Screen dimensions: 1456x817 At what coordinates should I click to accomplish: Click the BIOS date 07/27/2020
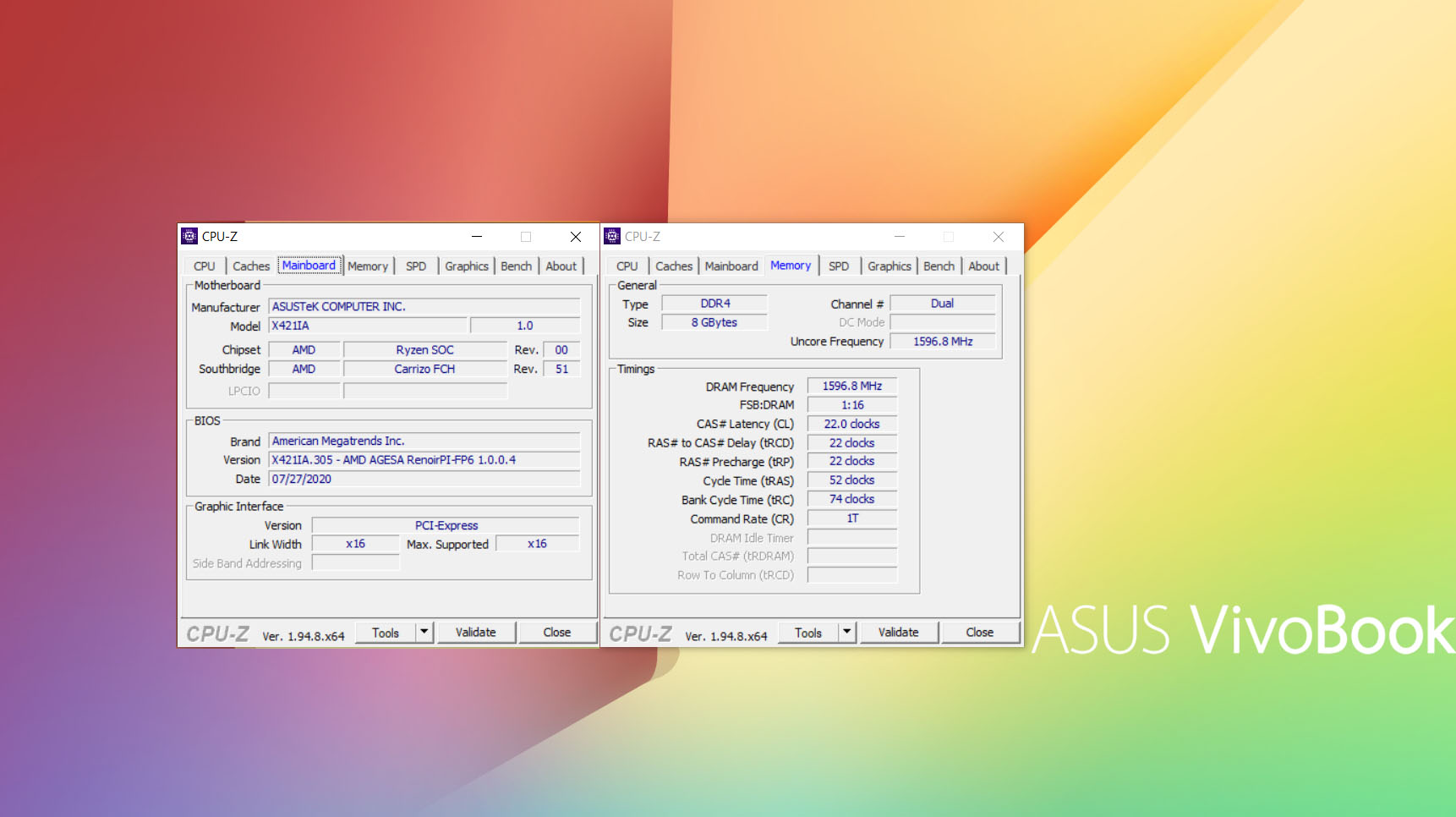click(x=424, y=479)
